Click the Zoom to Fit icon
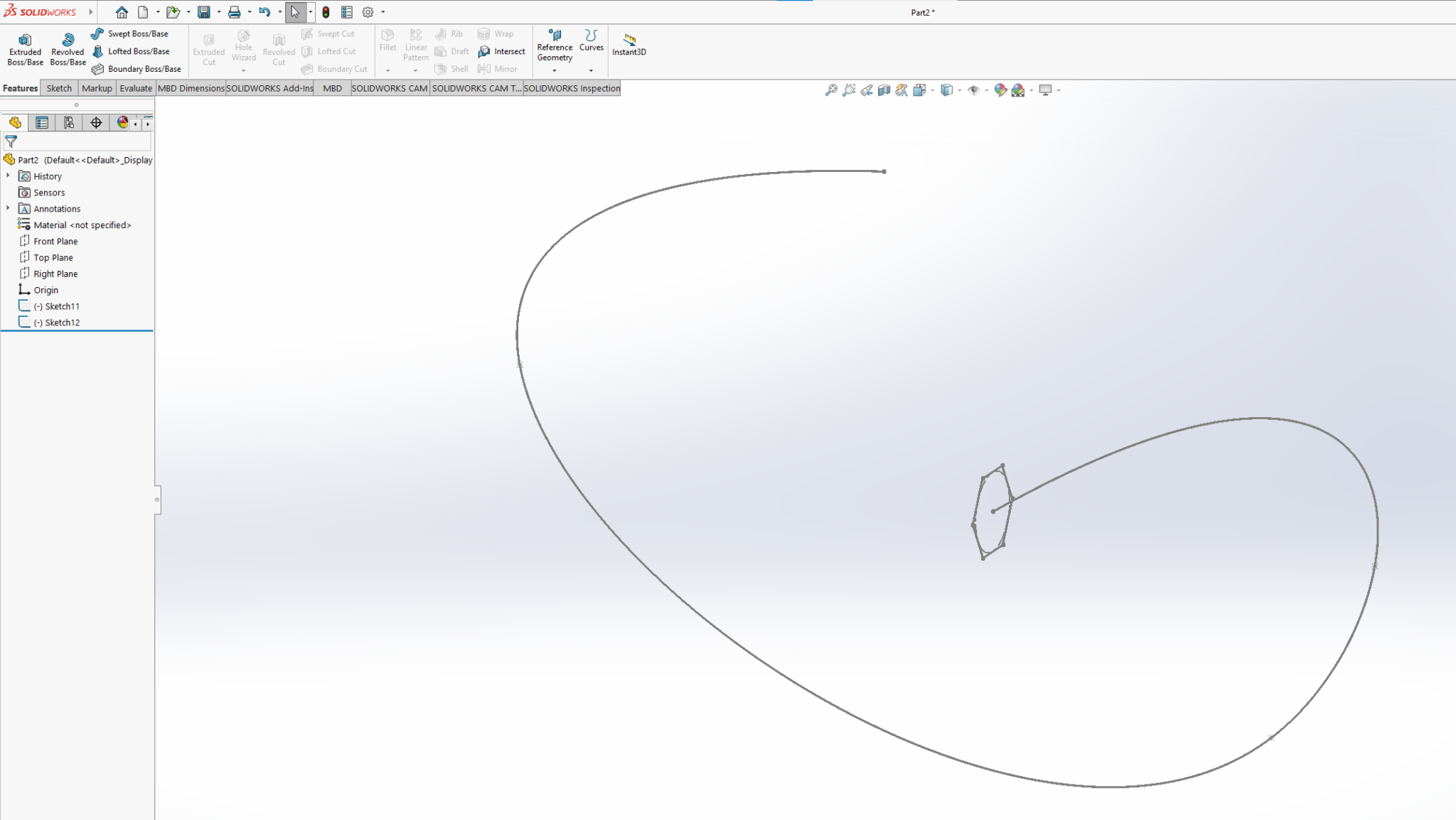Viewport: 1456px width, 820px height. 830,90
